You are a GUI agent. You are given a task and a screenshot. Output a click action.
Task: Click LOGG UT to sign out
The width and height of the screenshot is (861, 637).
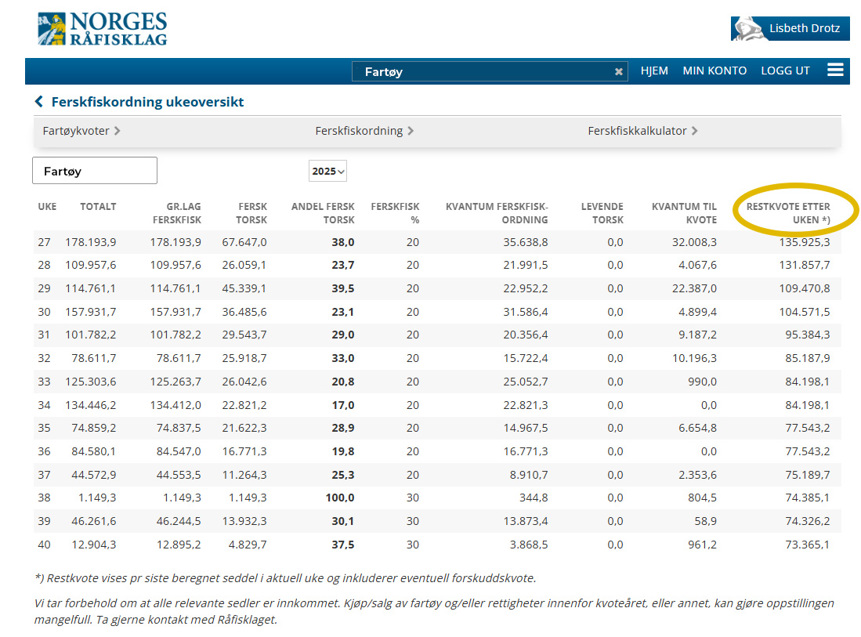(x=785, y=71)
